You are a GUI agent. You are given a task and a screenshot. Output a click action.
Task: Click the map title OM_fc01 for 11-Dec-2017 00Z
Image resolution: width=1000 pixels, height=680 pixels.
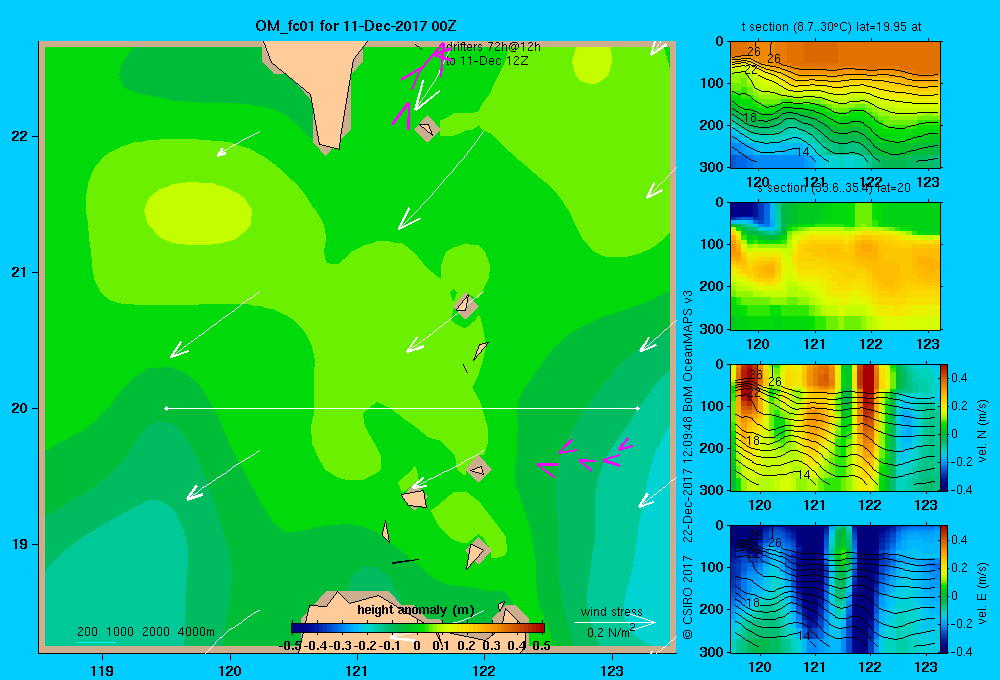(x=356, y=26)
